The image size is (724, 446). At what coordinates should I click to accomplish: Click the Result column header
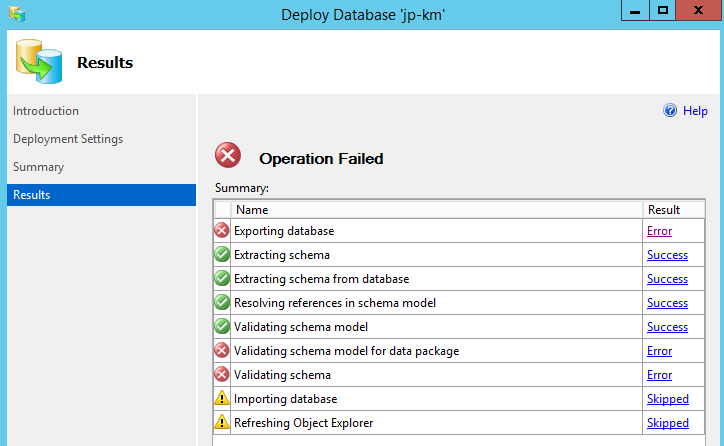coord(664,210)
